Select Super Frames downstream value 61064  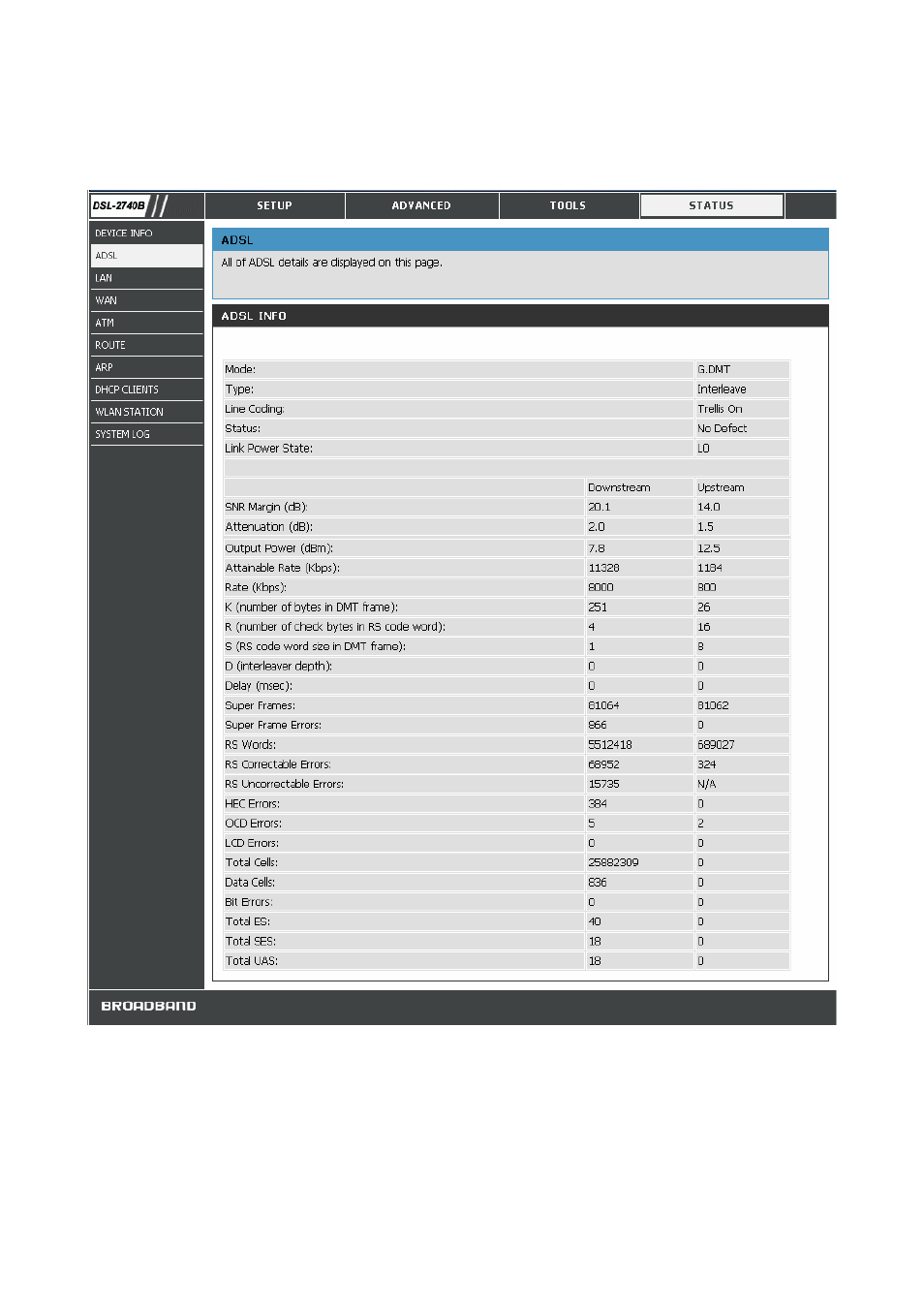pyautogui.click(x=603, y=705)
